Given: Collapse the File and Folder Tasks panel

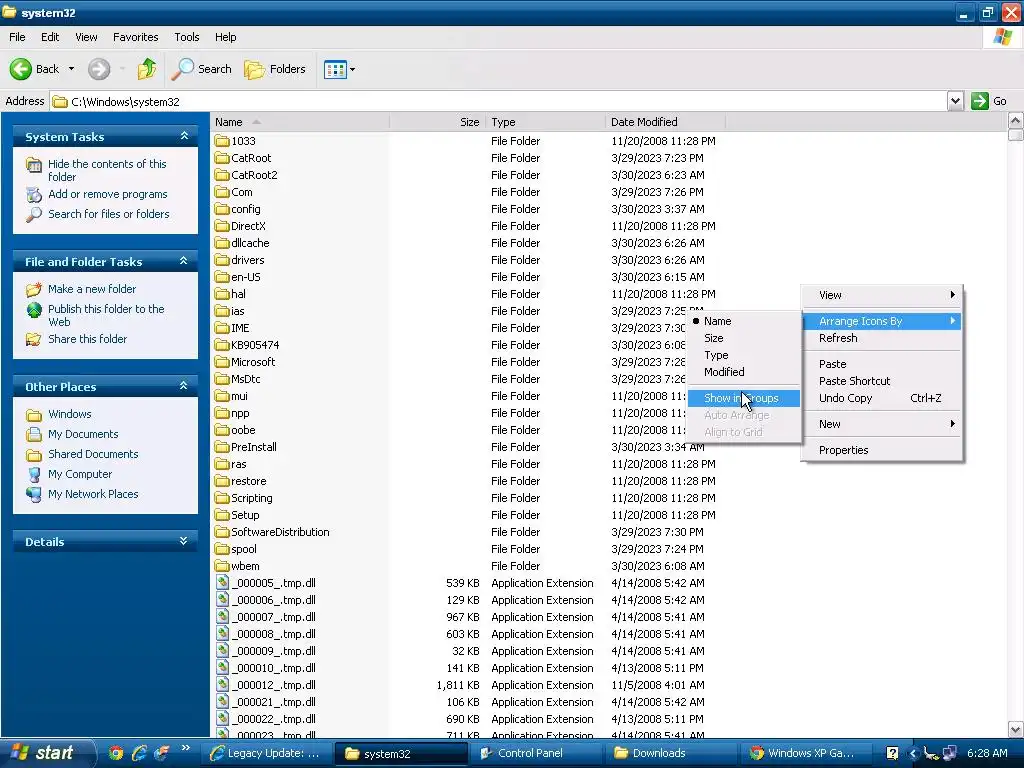Looking at the screenshot, I should pyautogui.click(x=184, y=261).
